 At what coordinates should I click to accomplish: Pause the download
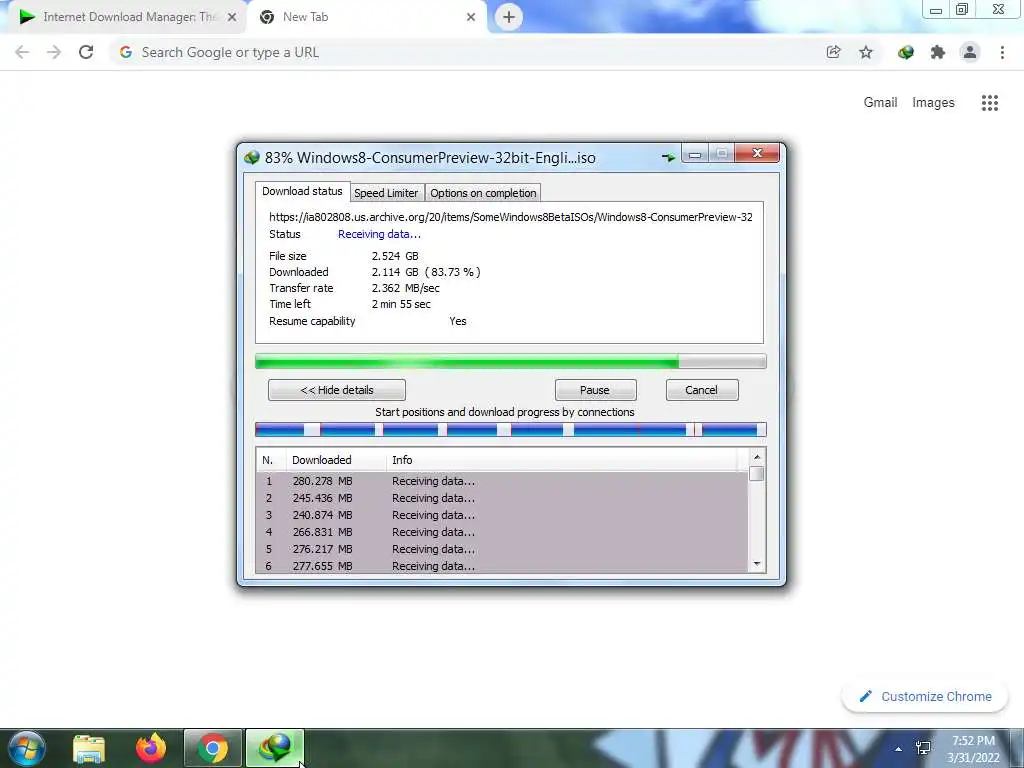pos(595,390)
